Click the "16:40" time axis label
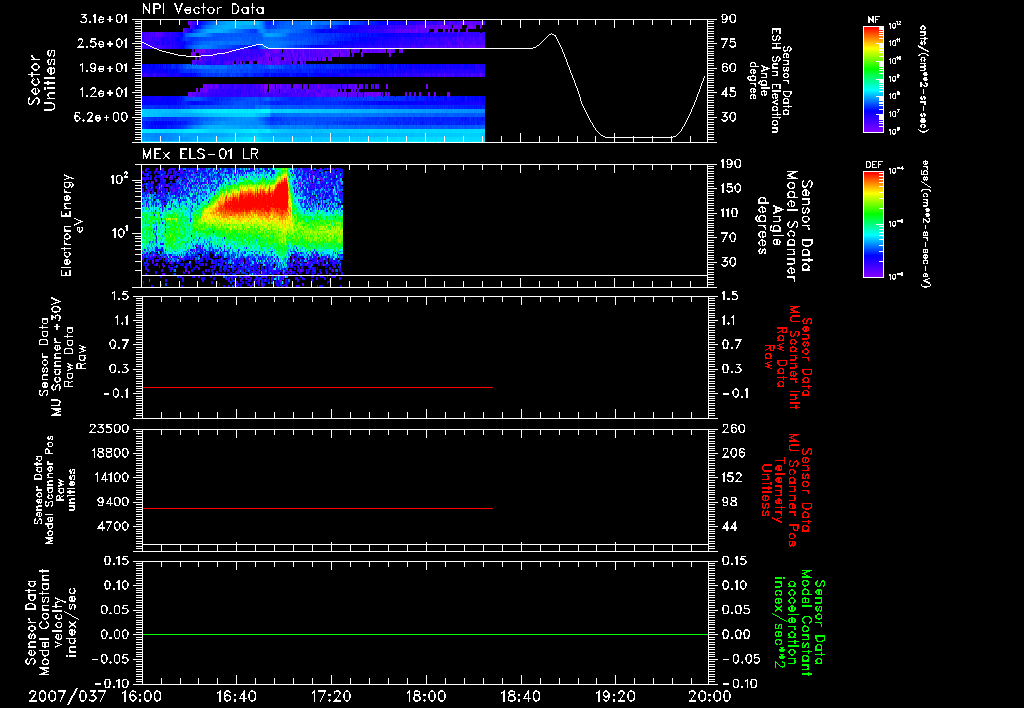Screen dimensions: 1024x708 pyautogui.click(x=236, y=696)
